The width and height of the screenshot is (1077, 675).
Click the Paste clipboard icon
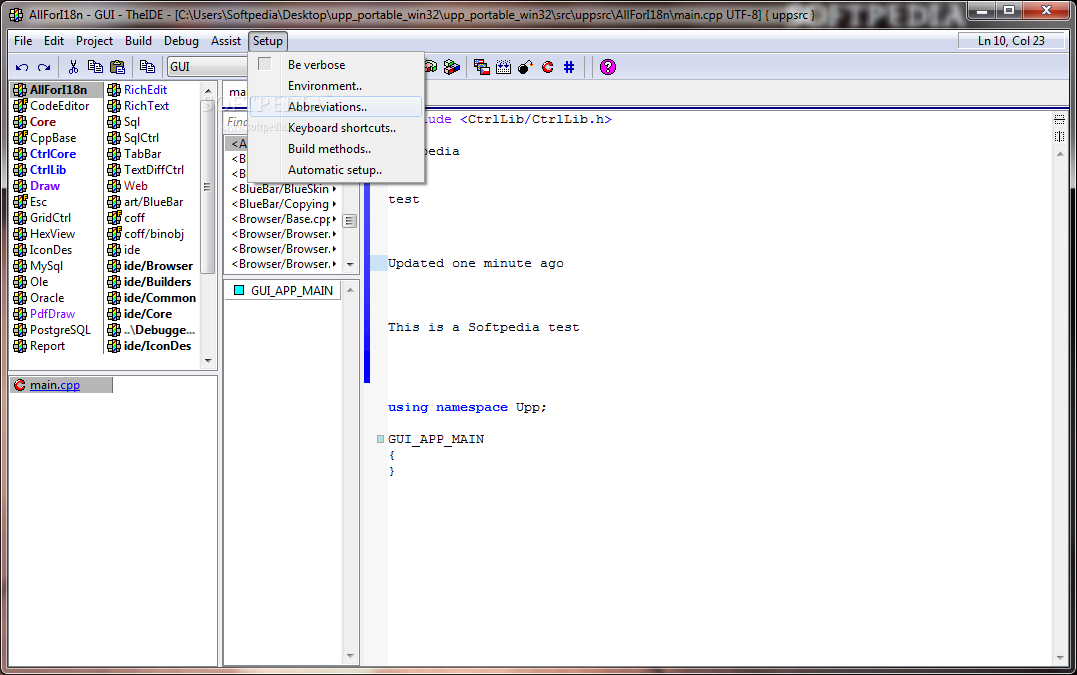(117, 67)
